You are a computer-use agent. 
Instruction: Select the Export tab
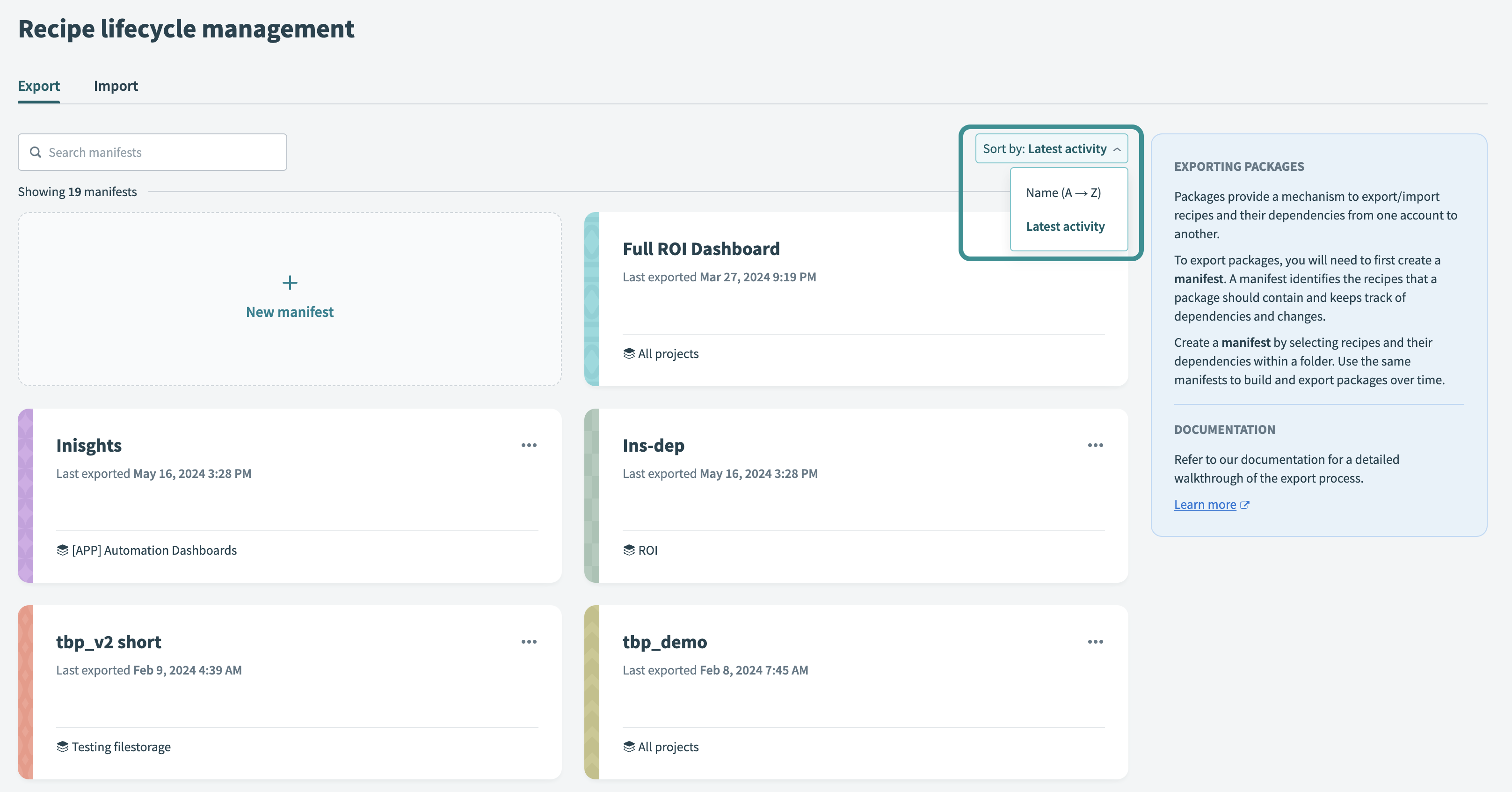point(39,86)
